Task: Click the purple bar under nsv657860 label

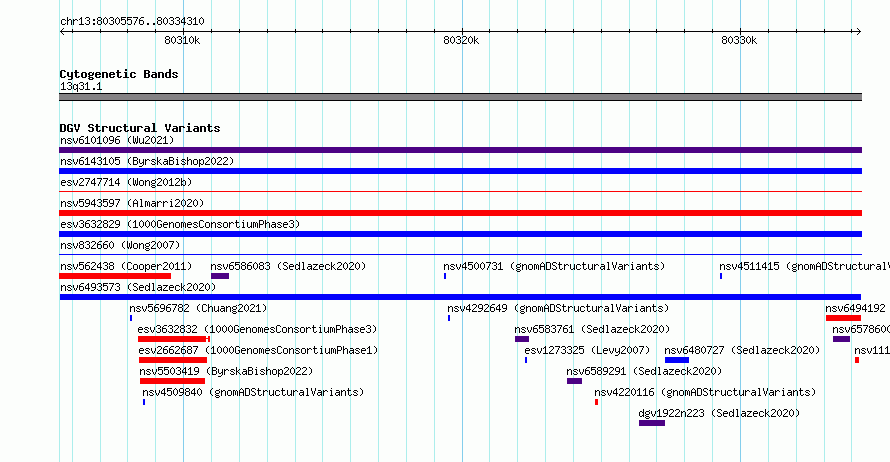Action: point(841,339)
